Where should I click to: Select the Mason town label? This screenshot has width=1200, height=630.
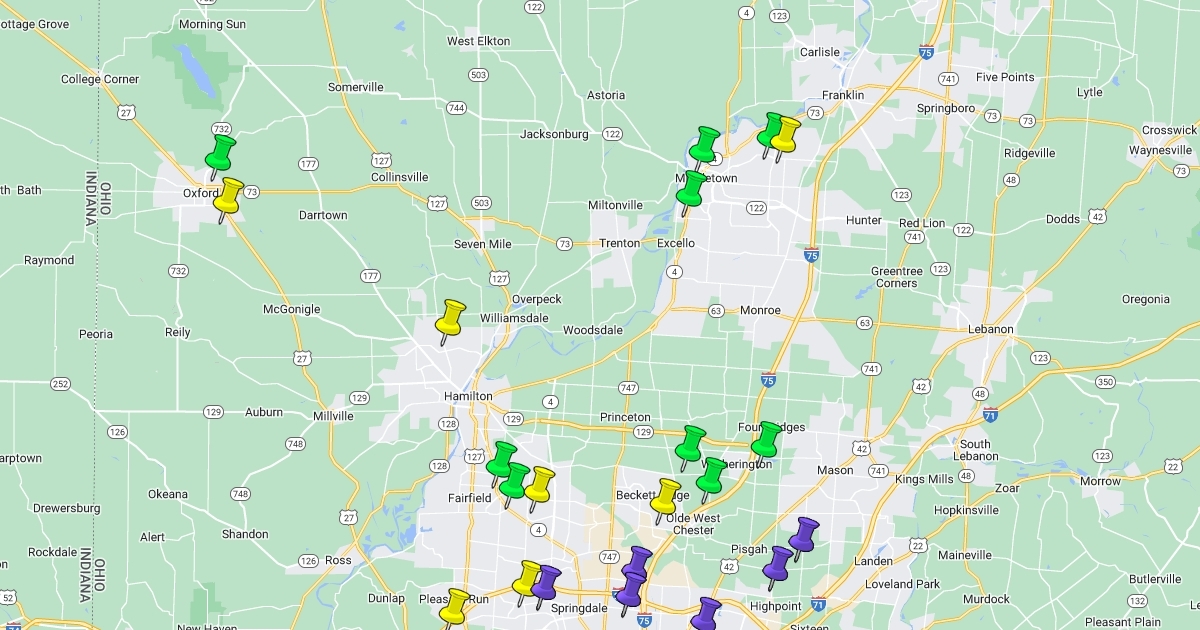tap(834, 470)
